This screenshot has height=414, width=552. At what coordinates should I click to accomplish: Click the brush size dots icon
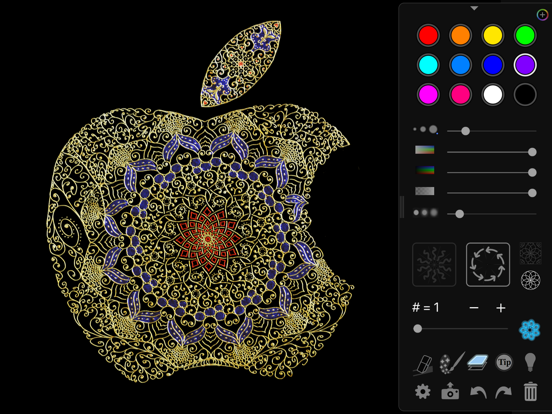tap(425, 130)
